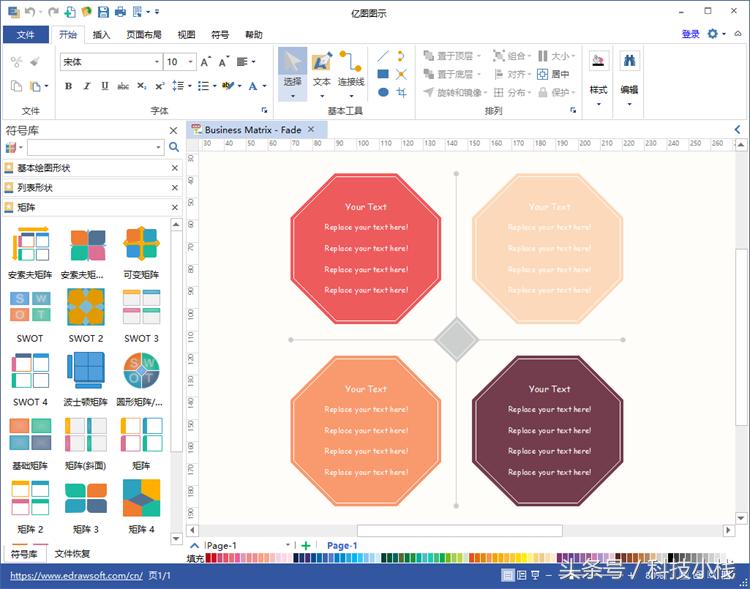The height and width of the screenshot is (589, 750).
Task: Open the font name dropdown 宋体
Action: [x=155, y=62]
